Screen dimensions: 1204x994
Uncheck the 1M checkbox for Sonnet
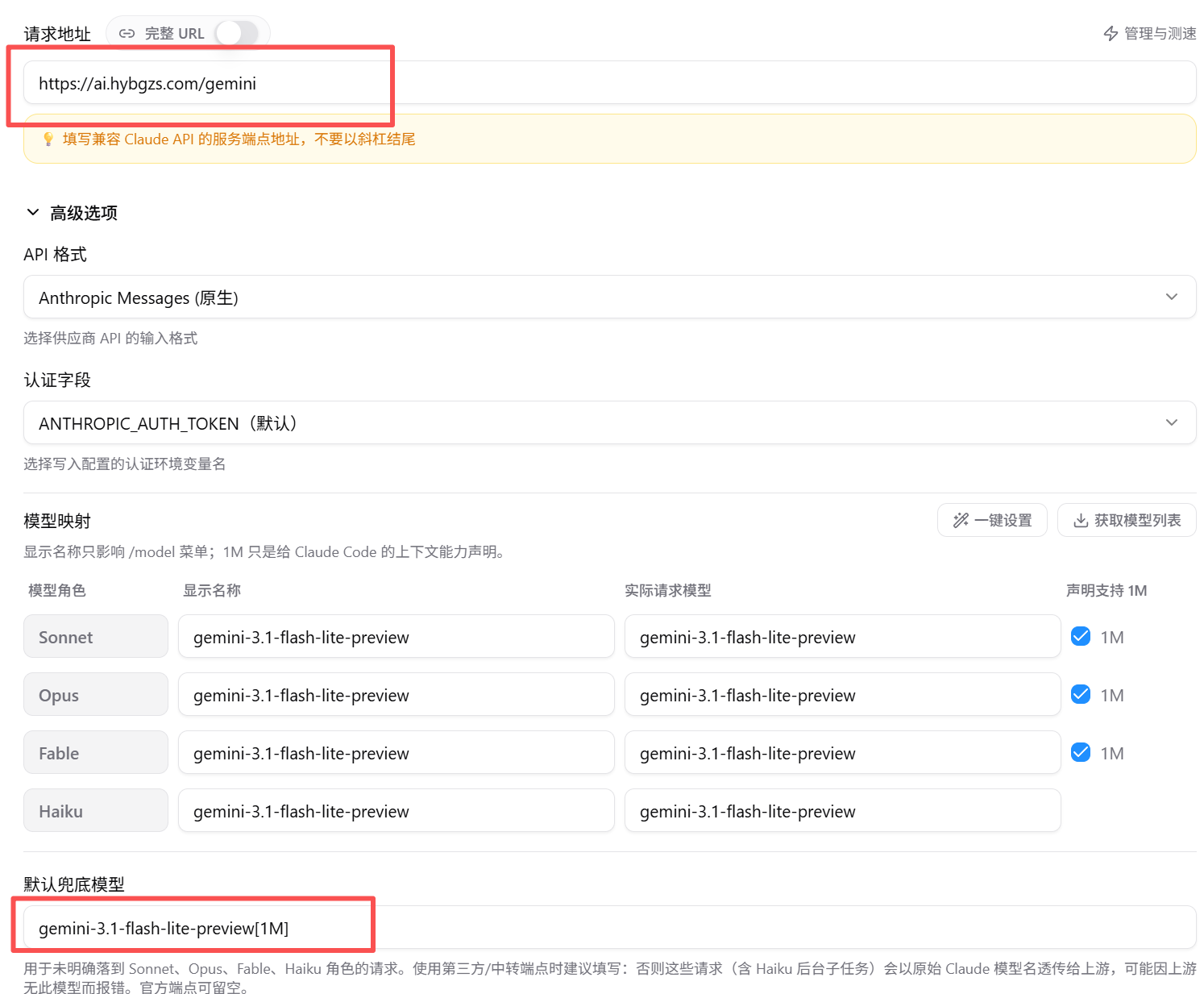[x=1081, y=636]
